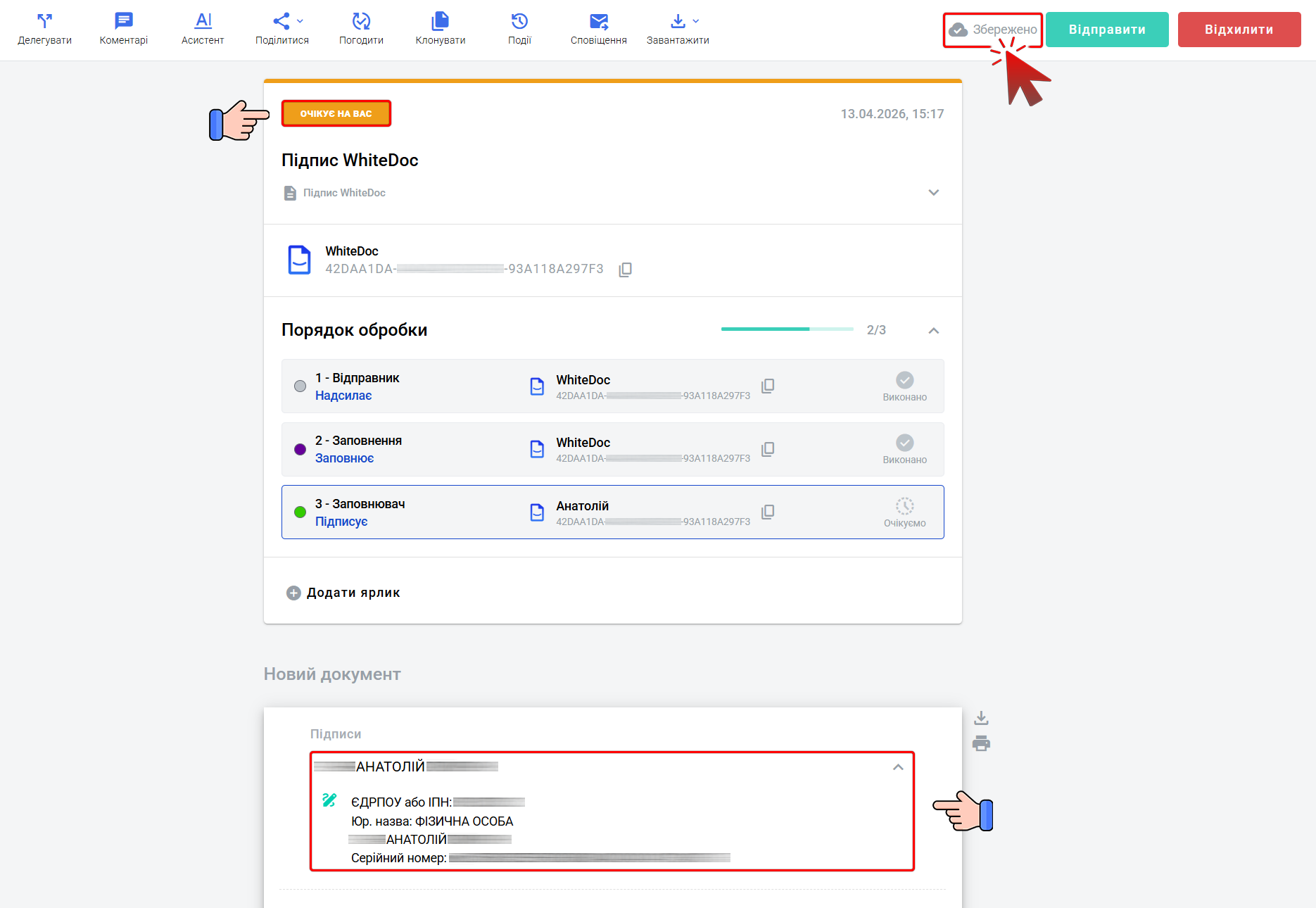Reject the document with Відхилити
The width and height of the screenshot is (1316, 908).
1239,30
